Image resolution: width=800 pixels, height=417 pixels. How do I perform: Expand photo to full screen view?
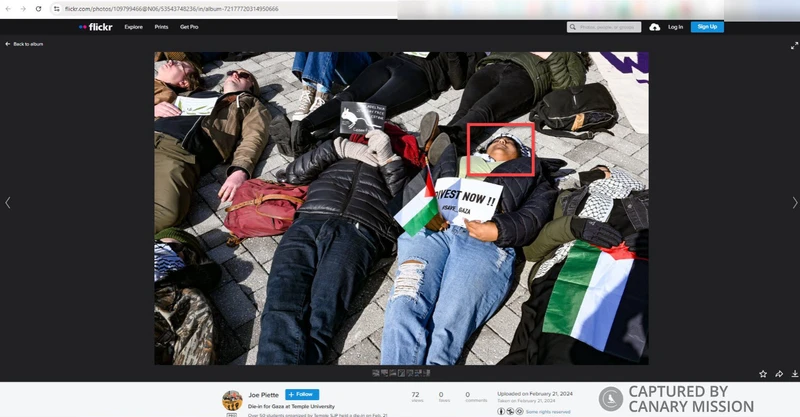tap(794, 46)
